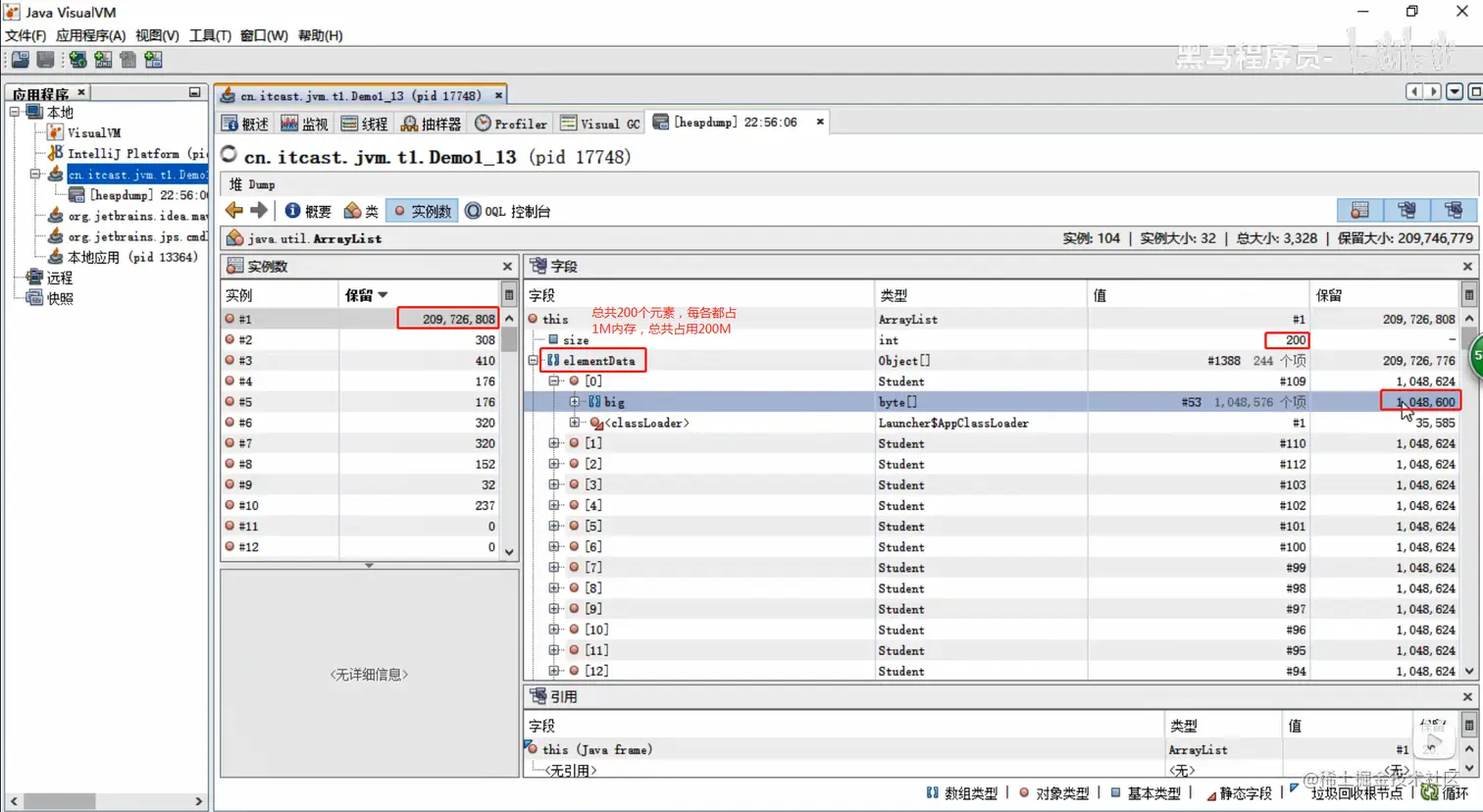Collapse the elementData field node
The height and width of the screenshot is (812, 1483).
[x=534, y=361]
